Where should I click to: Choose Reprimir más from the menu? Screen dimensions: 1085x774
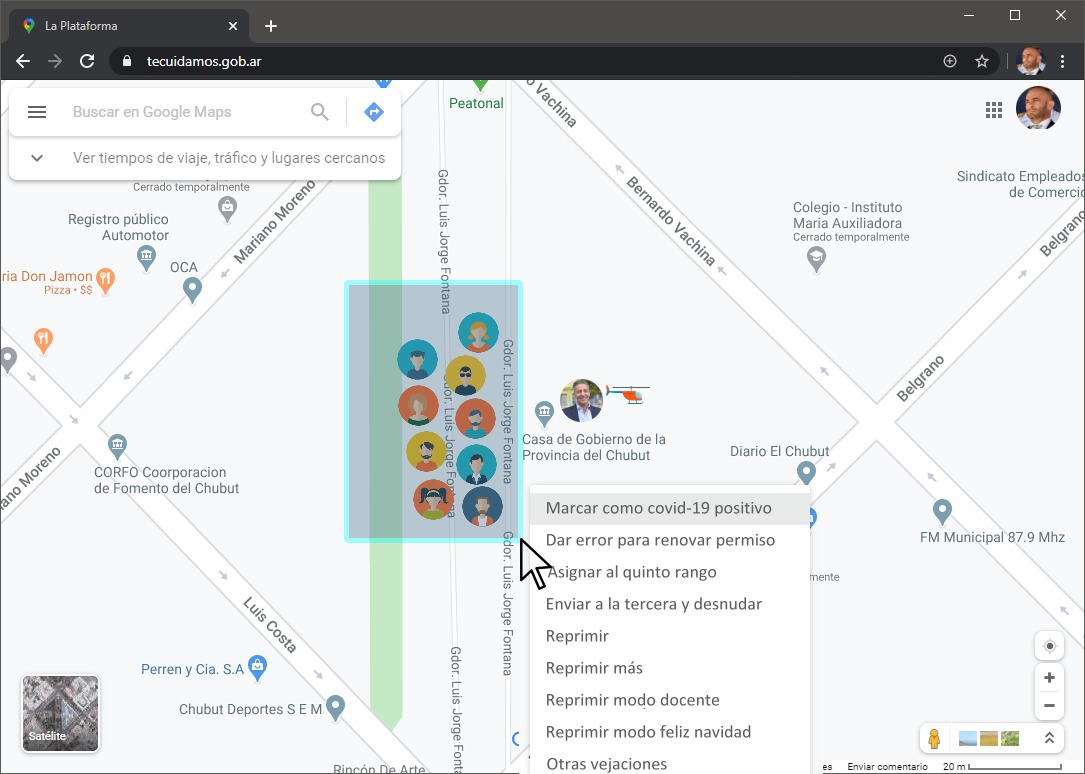pos(670,668)
